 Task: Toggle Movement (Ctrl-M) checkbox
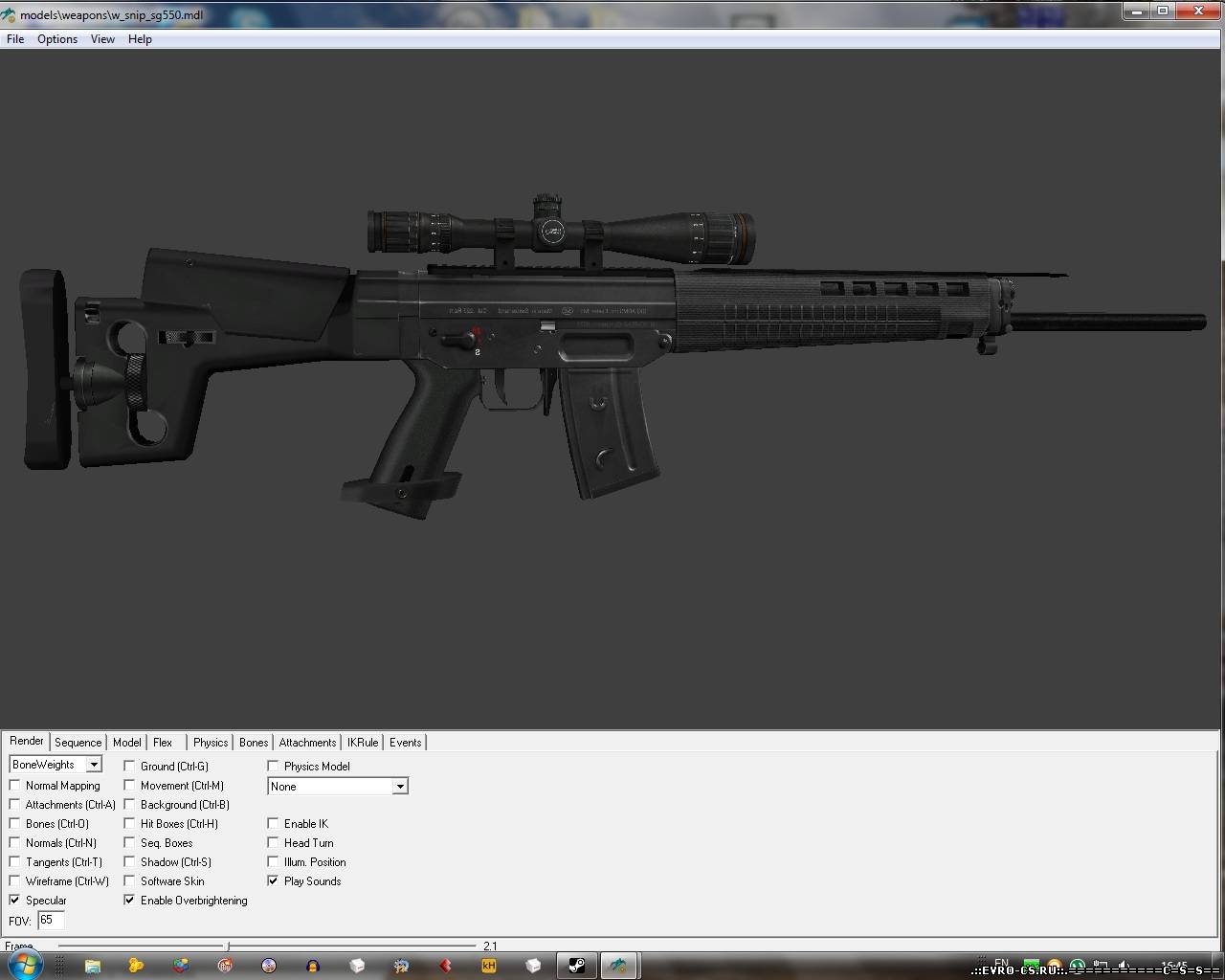tap(129, 786)
